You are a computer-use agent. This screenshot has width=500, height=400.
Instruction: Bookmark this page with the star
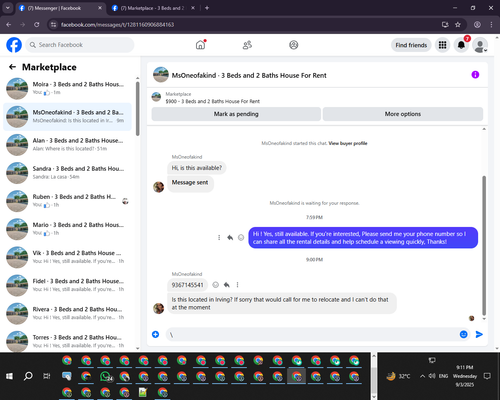pos(458,24)
